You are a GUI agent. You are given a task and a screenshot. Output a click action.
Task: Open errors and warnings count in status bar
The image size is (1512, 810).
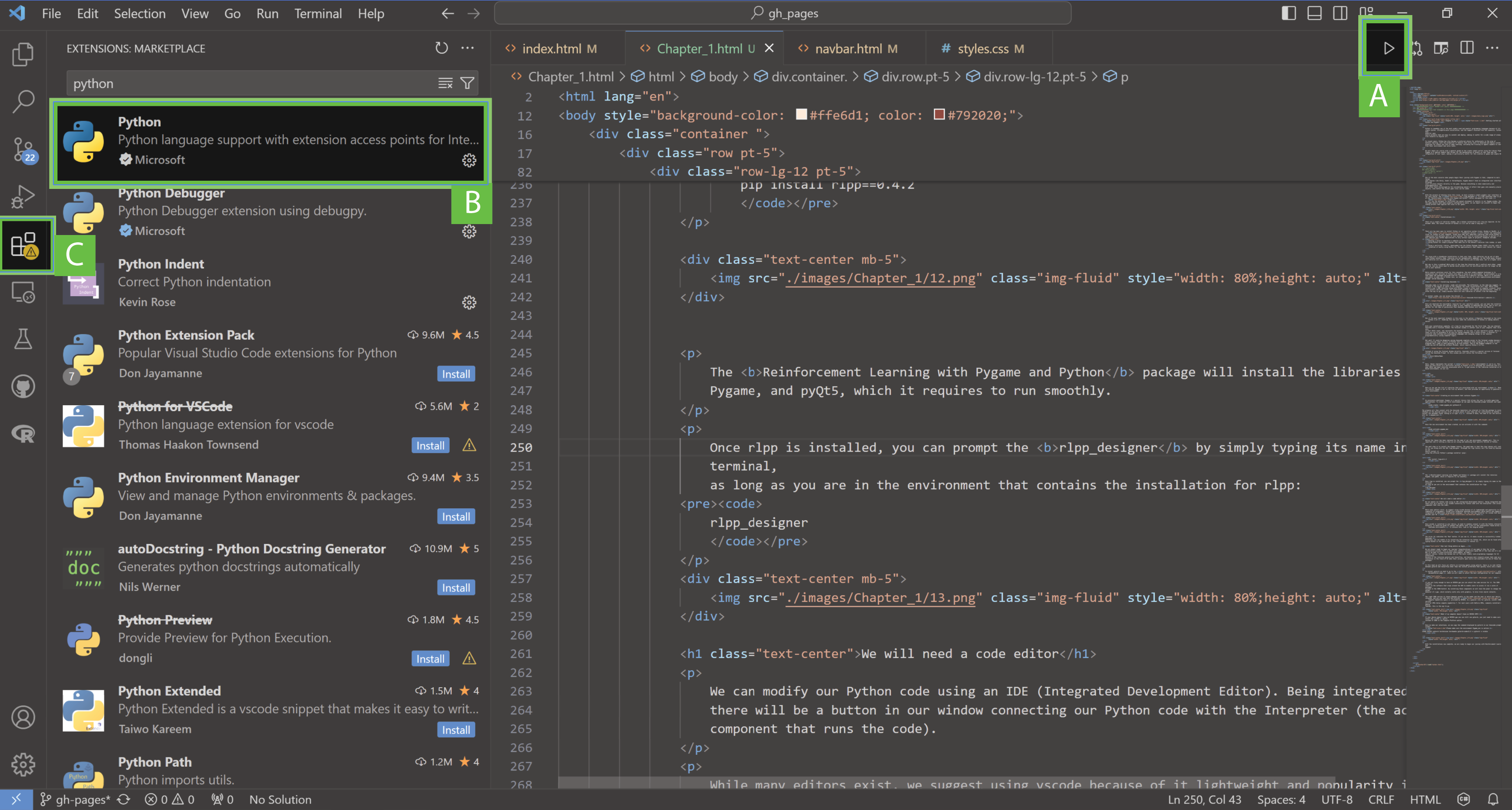point(170,800)
